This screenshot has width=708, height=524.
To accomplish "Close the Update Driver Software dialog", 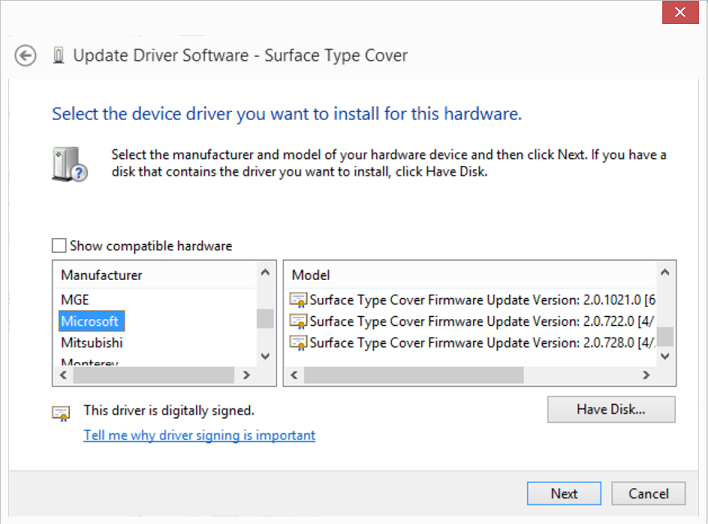I will click(x=680, y=12).
